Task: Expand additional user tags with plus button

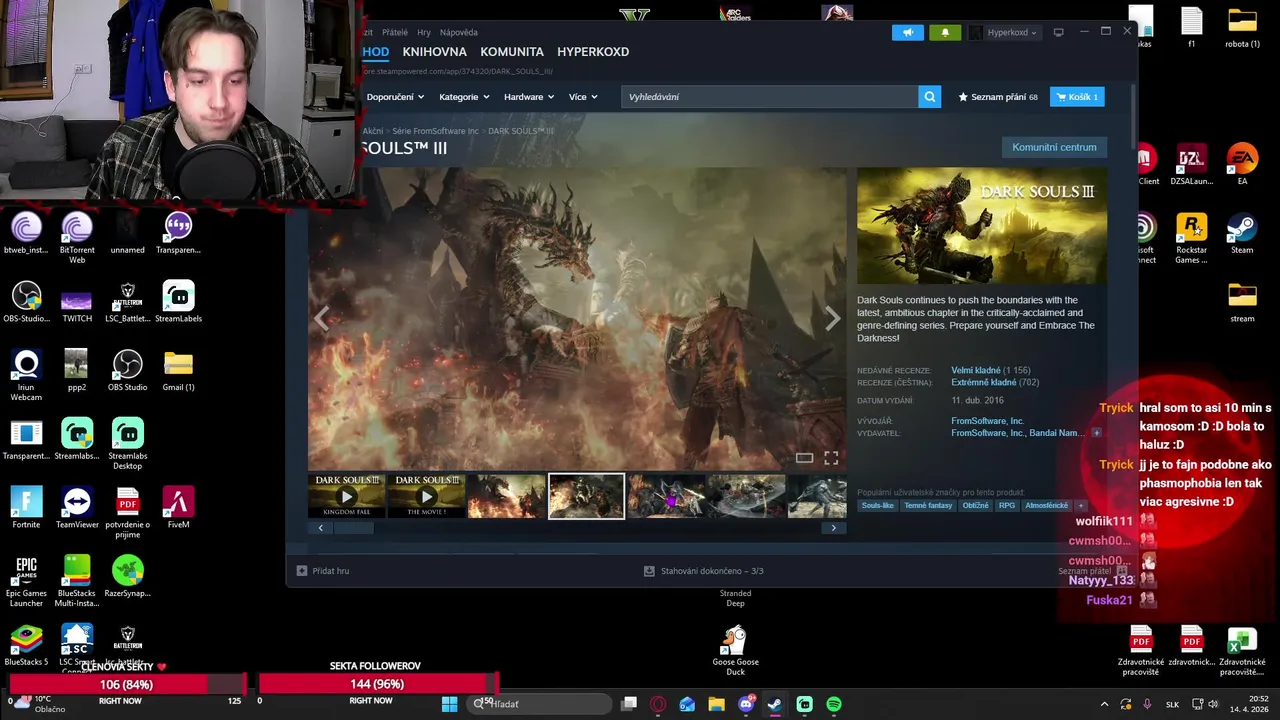Action: point(1080,506)
